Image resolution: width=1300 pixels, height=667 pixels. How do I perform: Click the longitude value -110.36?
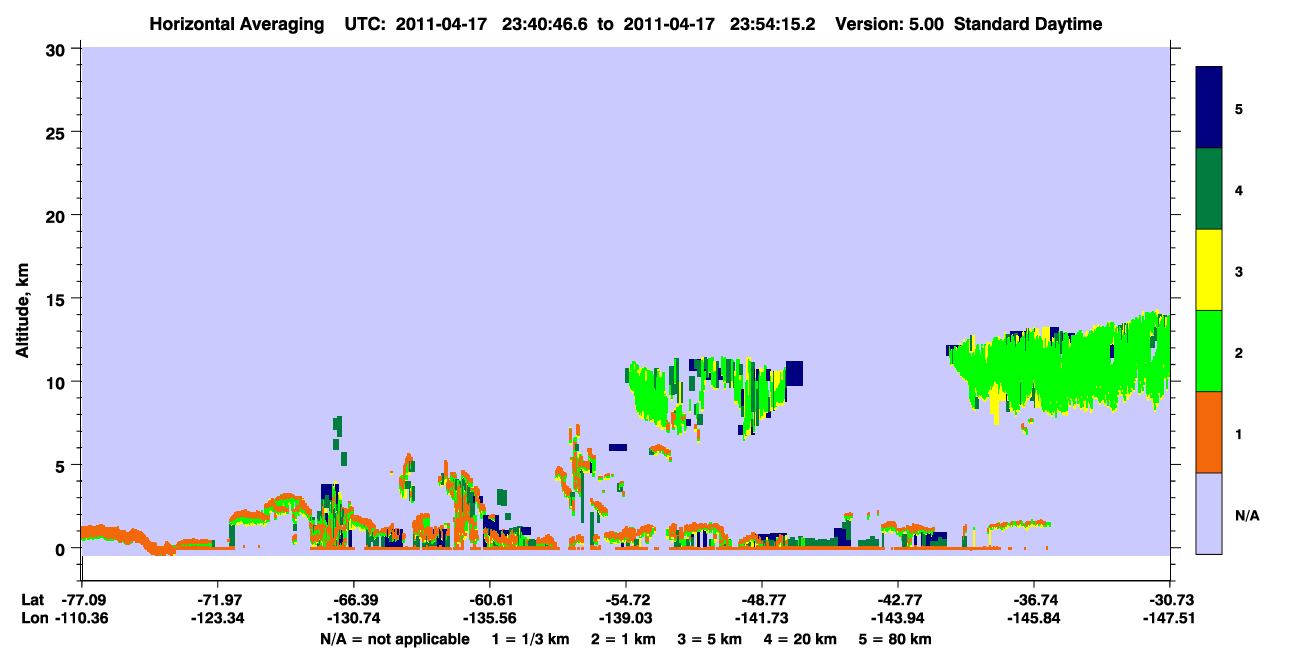(81, 618)
